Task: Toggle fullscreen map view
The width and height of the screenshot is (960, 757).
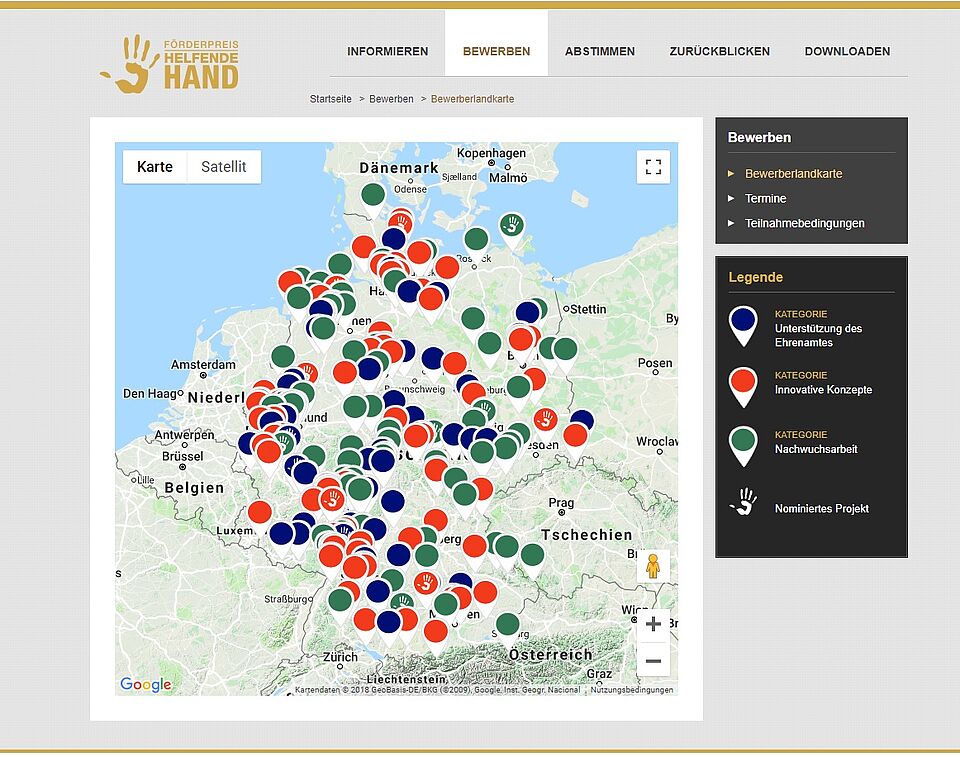Action: tap(653, 167)
